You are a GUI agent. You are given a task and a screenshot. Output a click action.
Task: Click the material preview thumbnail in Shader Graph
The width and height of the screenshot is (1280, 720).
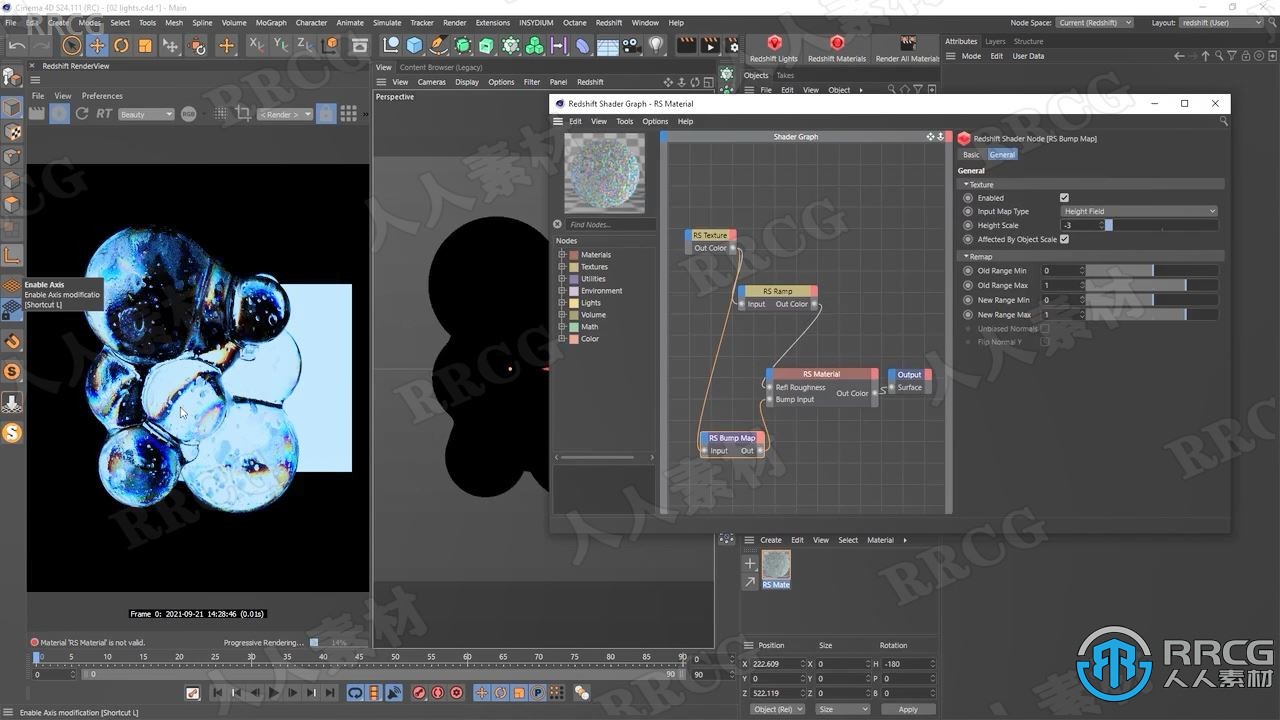click(604, 172)
